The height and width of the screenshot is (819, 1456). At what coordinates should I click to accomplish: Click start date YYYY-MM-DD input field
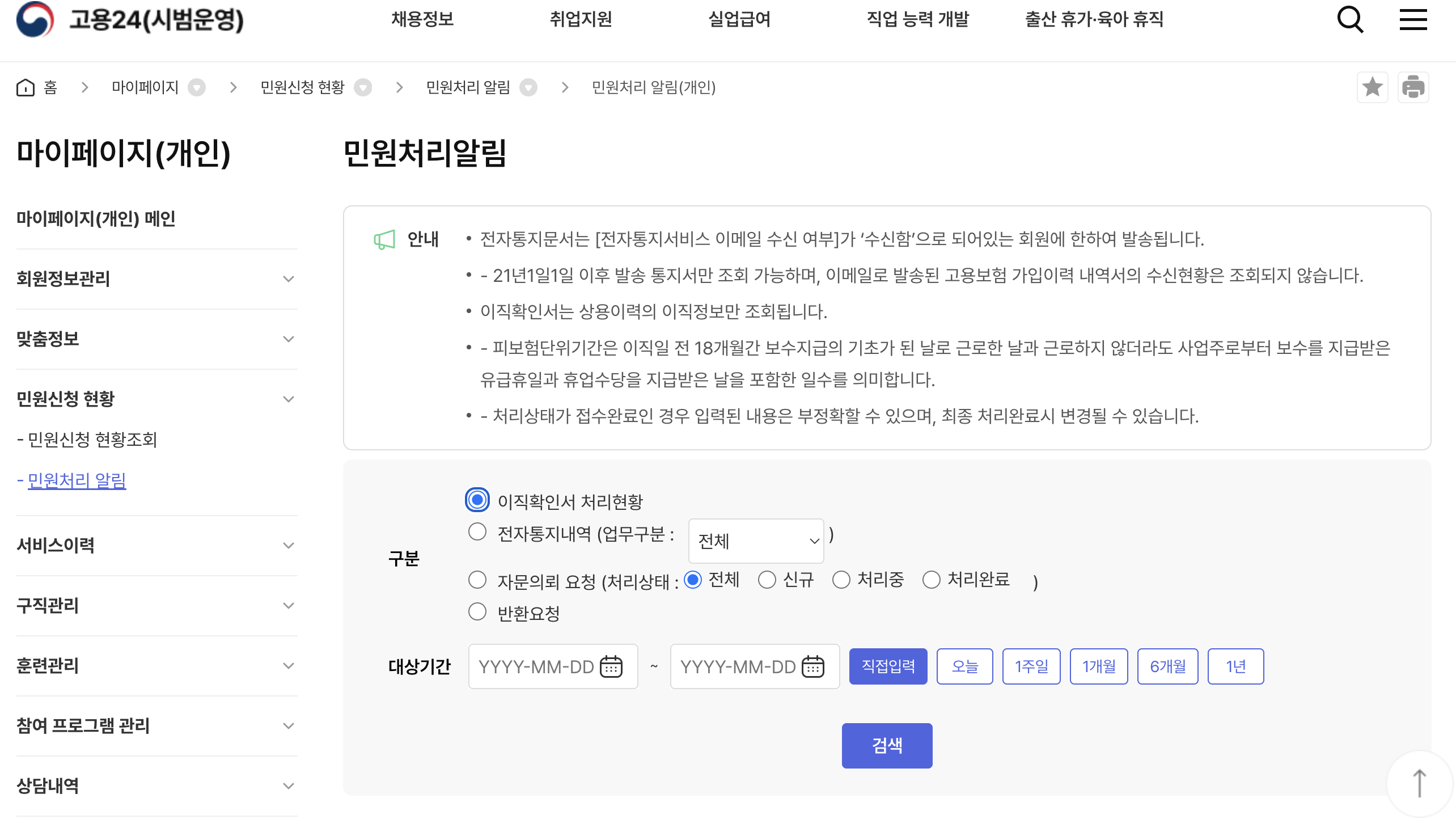(x=536, y=666)
